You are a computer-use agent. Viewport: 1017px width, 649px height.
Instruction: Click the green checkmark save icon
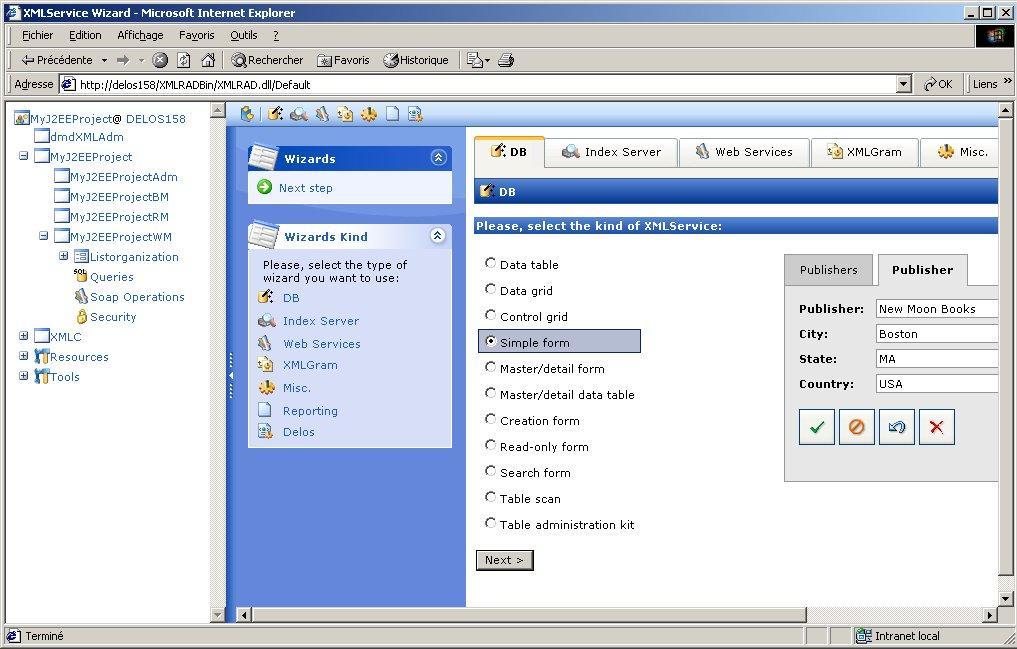(x=816, y=427)
